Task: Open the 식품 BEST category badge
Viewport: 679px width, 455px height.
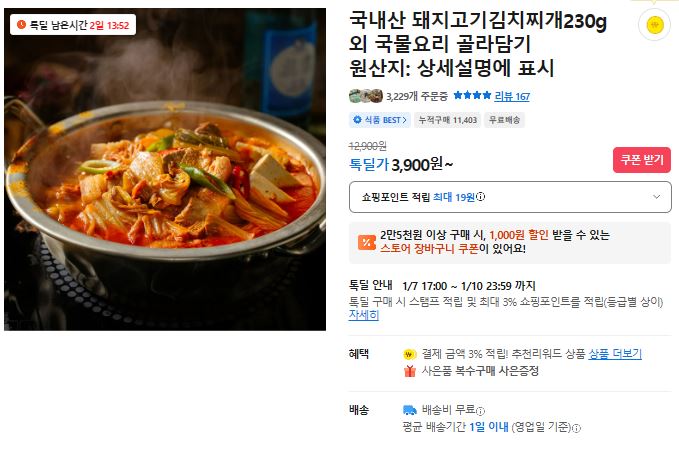Action: (380, 120)
